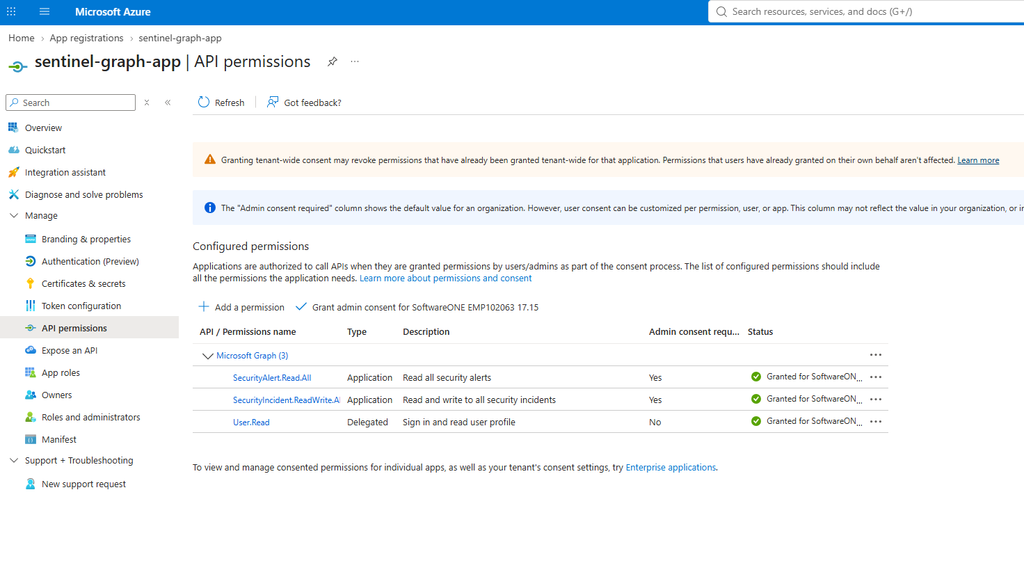The image size is (1024, 573).
Task: Click the Microsoft Azure logo text
Action: [112, 12]
